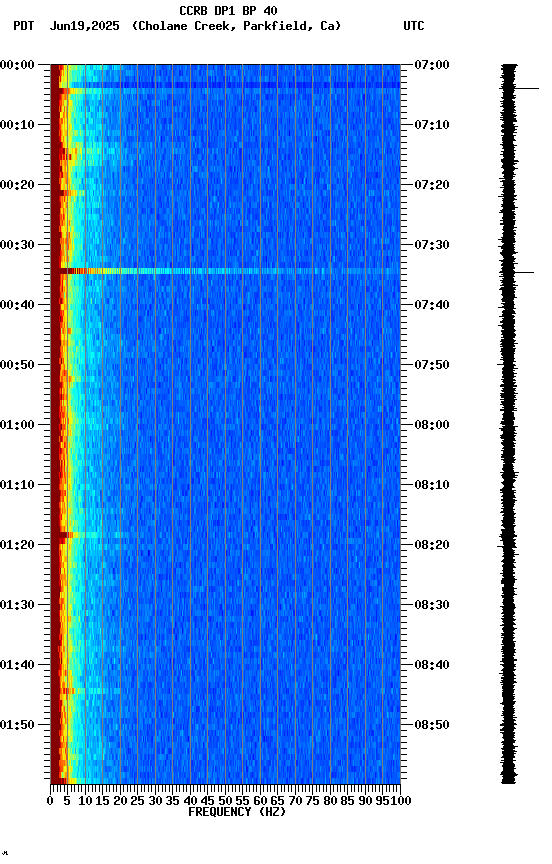Viewport: 552px width, 864px height.
Task: Click the PDT time label 01:40
Action: (17, 666)
